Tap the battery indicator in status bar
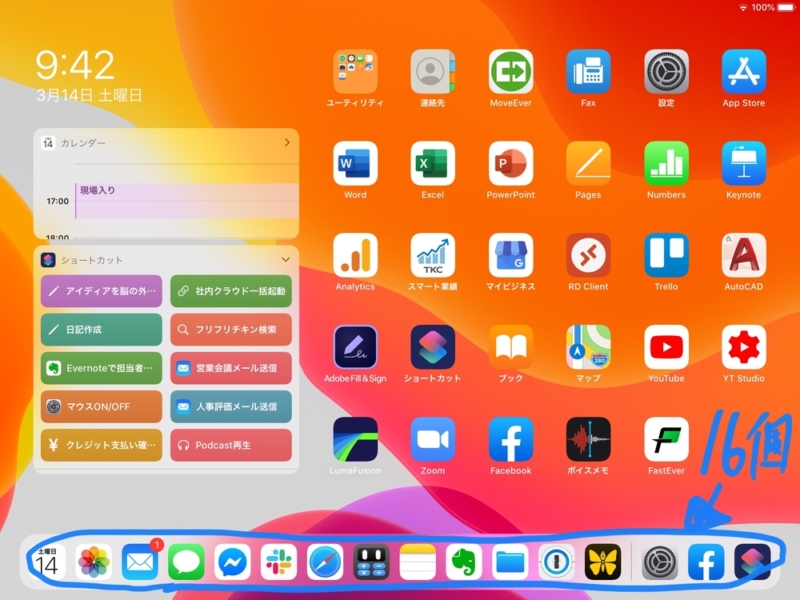800x600 pixels. pos(785,8)
